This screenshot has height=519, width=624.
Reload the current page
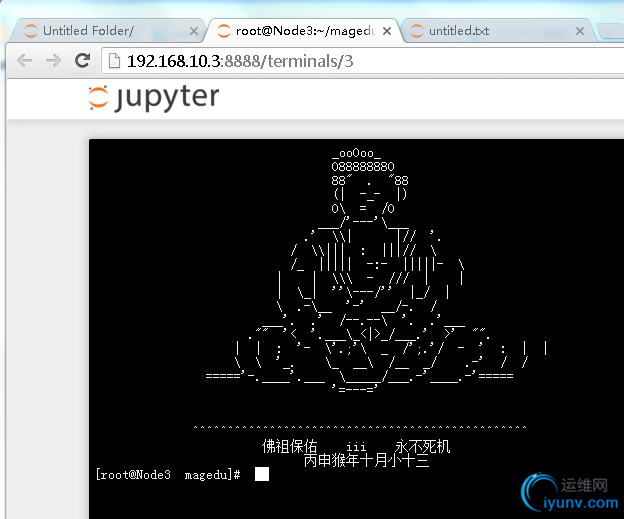pyautogui.click(x=82, y=61)
